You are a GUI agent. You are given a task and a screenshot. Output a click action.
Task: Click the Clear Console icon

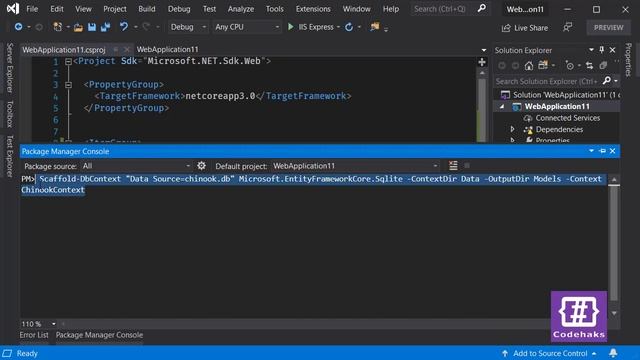(453, 166)
